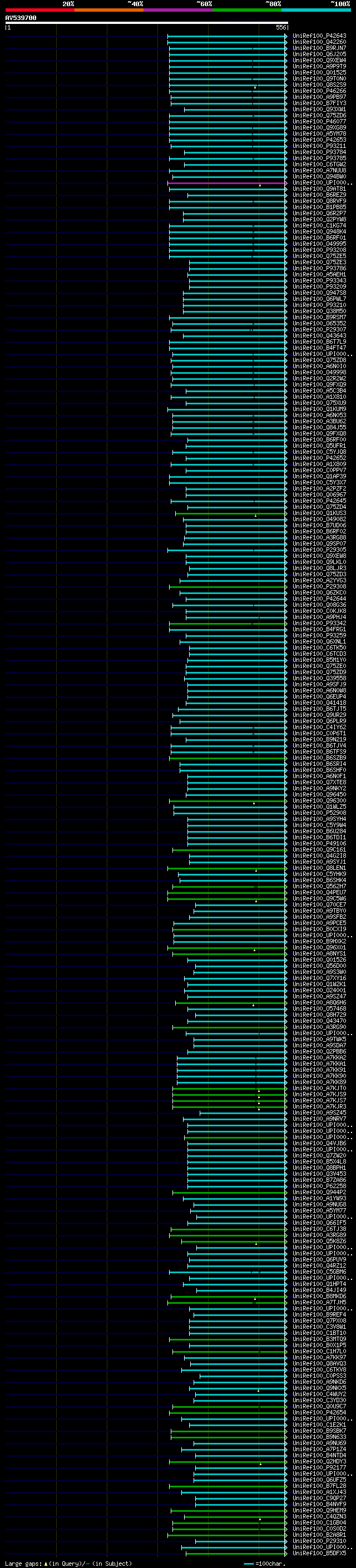
Task: Select label UniRef100_Q4VJB6
Action: coord(319,1143)
